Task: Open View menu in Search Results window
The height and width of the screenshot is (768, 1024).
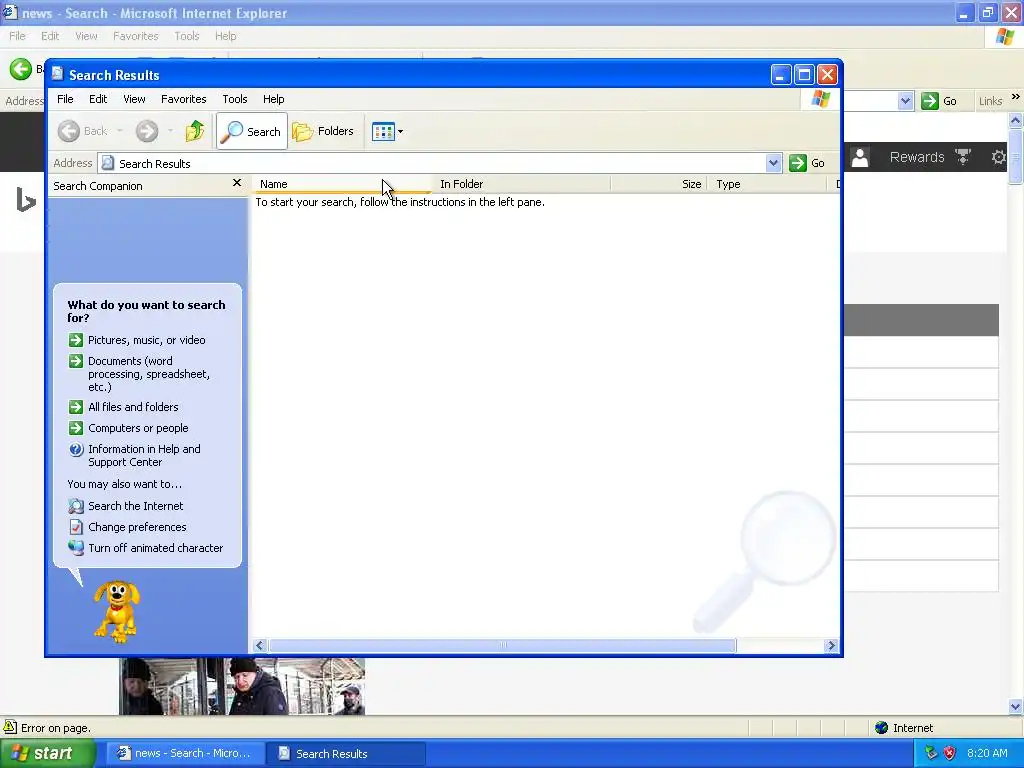Action: tap(134, 99)
